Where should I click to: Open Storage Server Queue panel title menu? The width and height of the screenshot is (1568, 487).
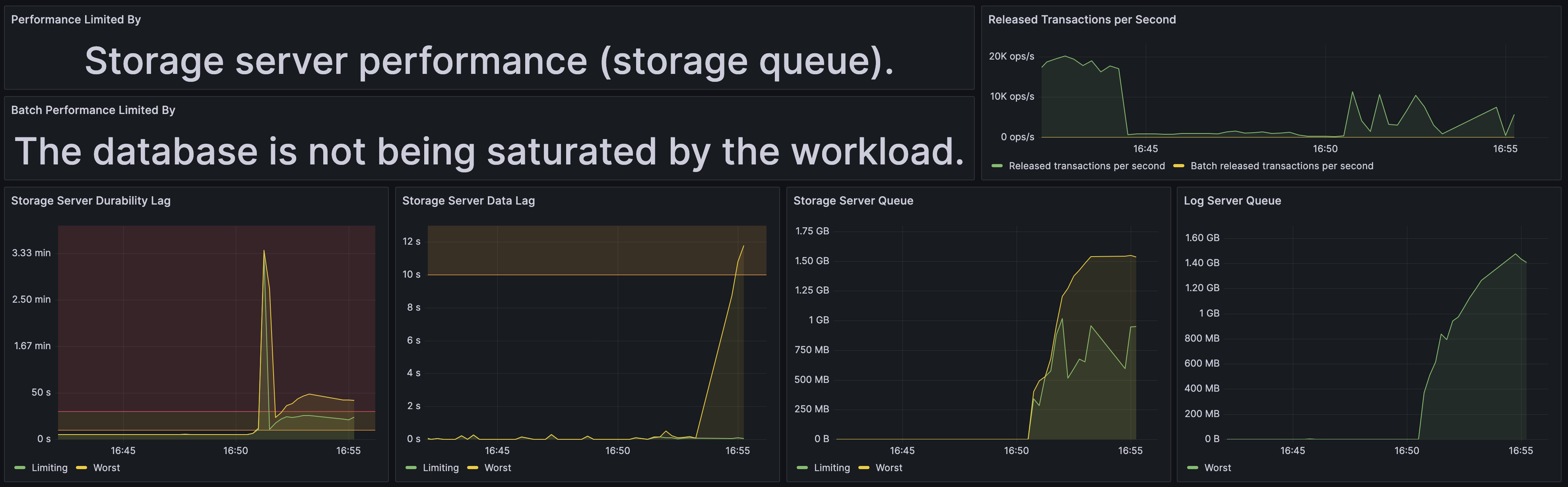coord(853,201)
